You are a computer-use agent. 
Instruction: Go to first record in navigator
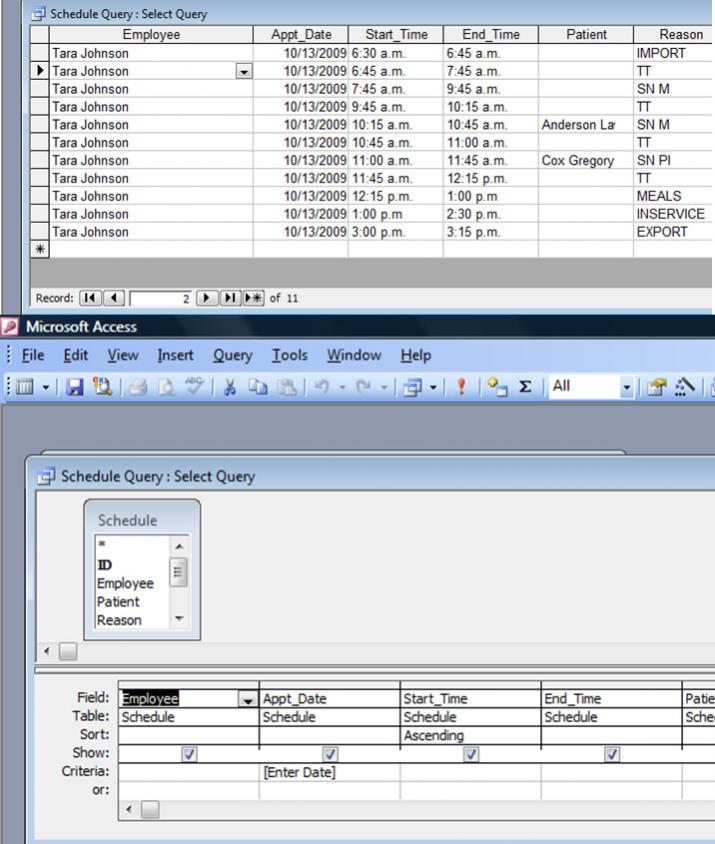tap(90, 298)
